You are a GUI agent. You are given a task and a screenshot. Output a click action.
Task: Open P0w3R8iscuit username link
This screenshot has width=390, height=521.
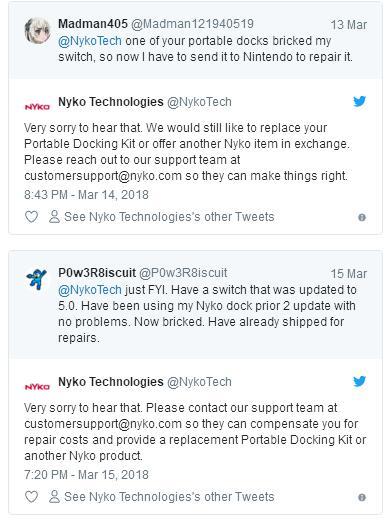coord(97,273)
